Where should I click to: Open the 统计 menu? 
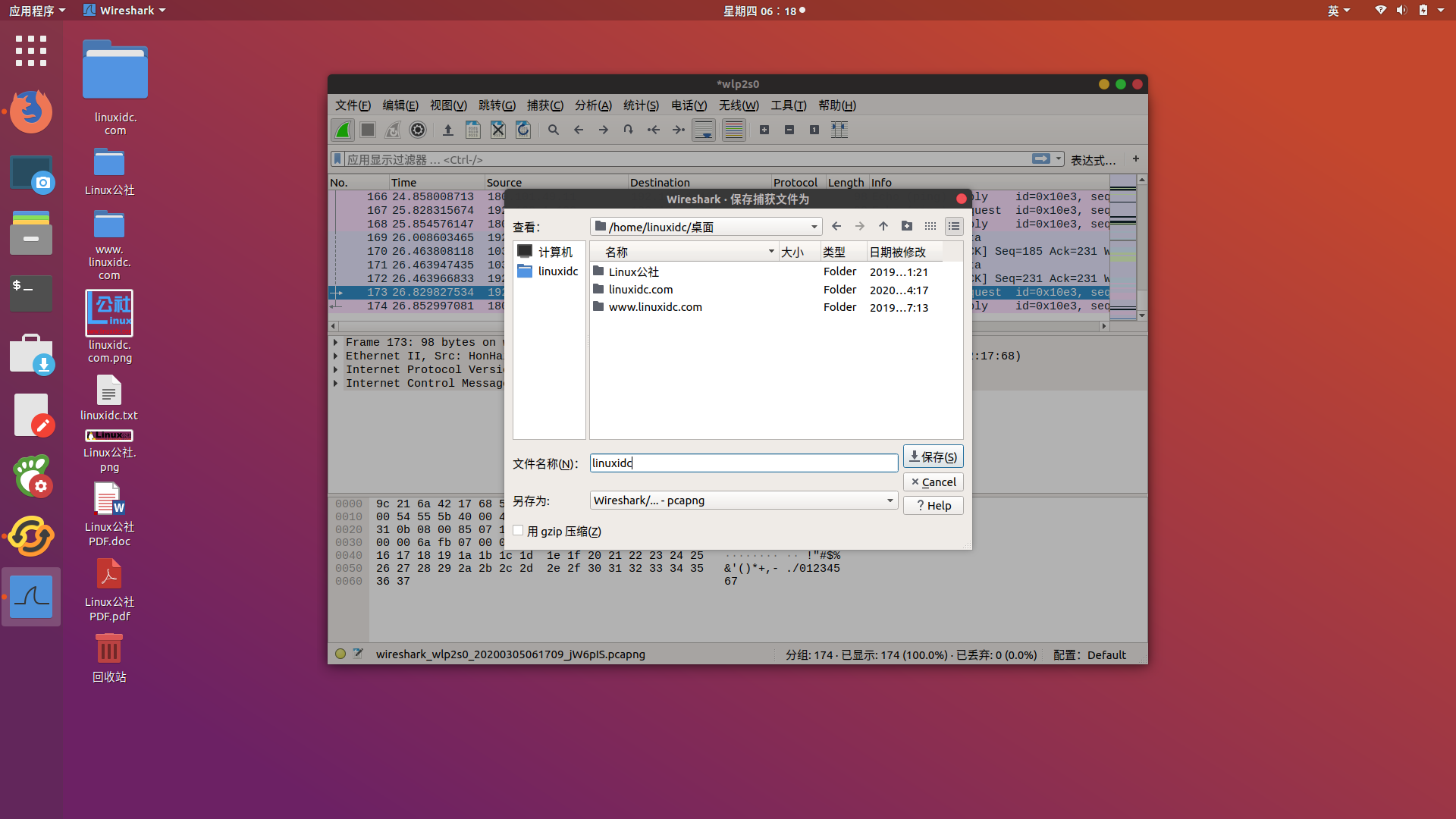[641, 105]
